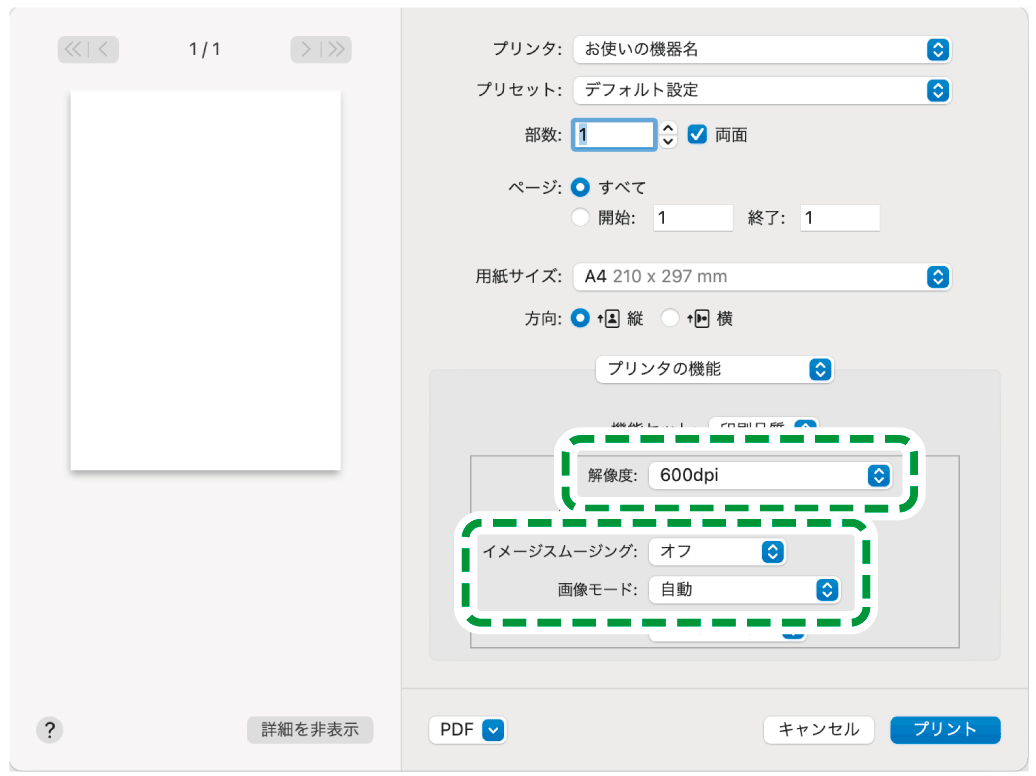The height and width of the screenshot is (776, 1036).
Task: Click the 終了 ending page input field
Action: coord(840,217)
